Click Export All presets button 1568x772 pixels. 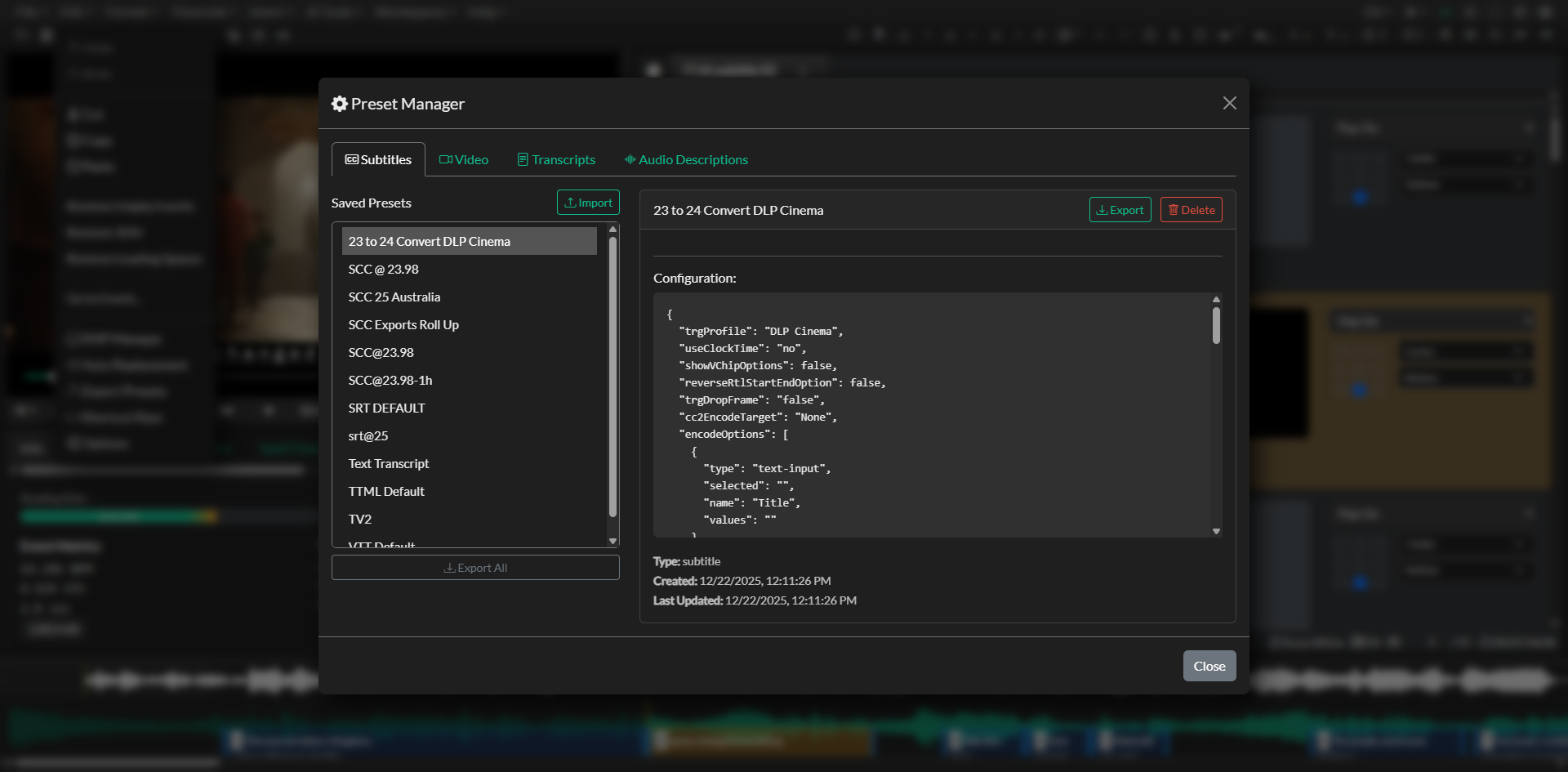[x=475, y=568]
